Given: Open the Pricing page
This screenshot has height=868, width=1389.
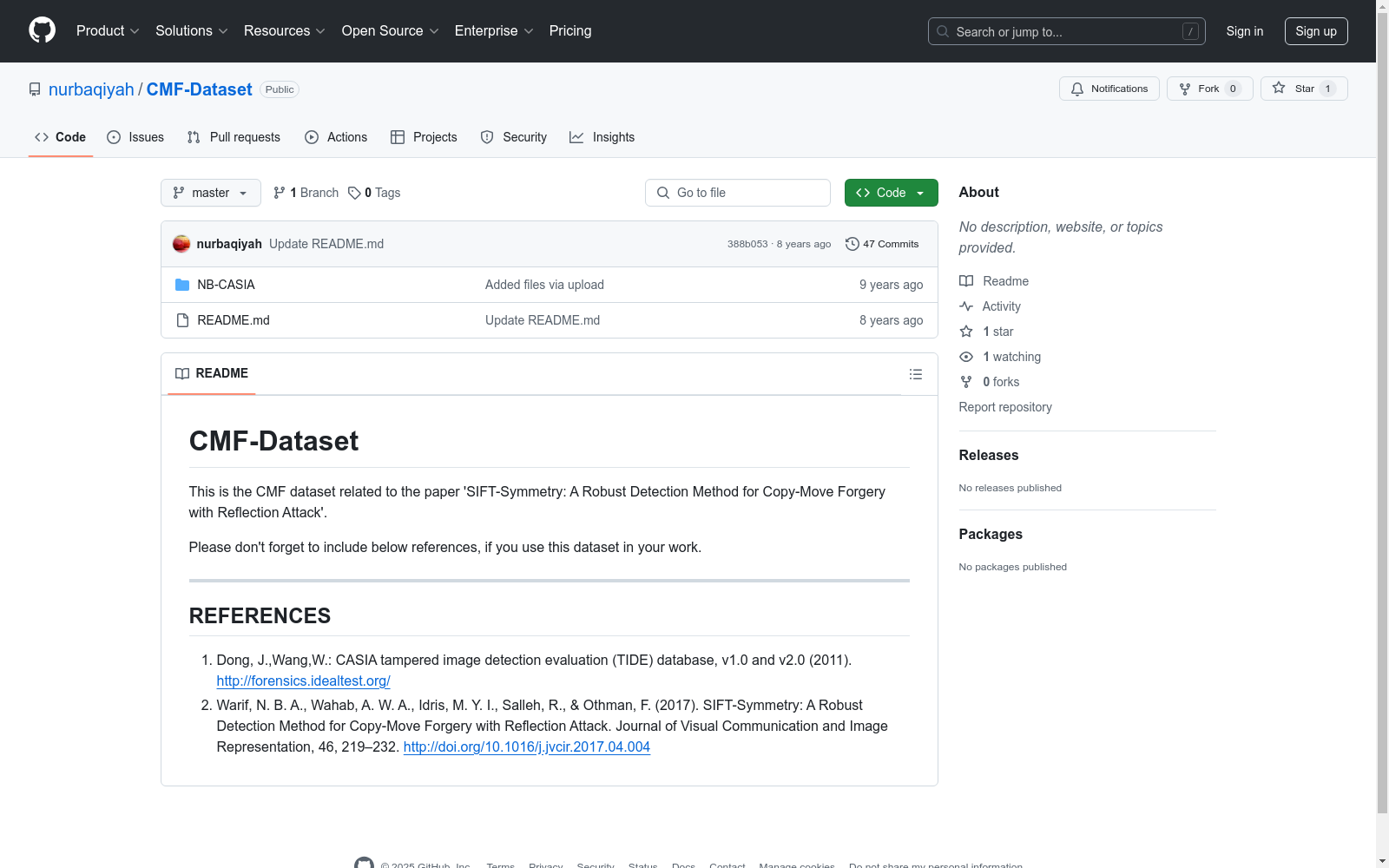Looking at the screenshot, I should (x=570, y=31).
